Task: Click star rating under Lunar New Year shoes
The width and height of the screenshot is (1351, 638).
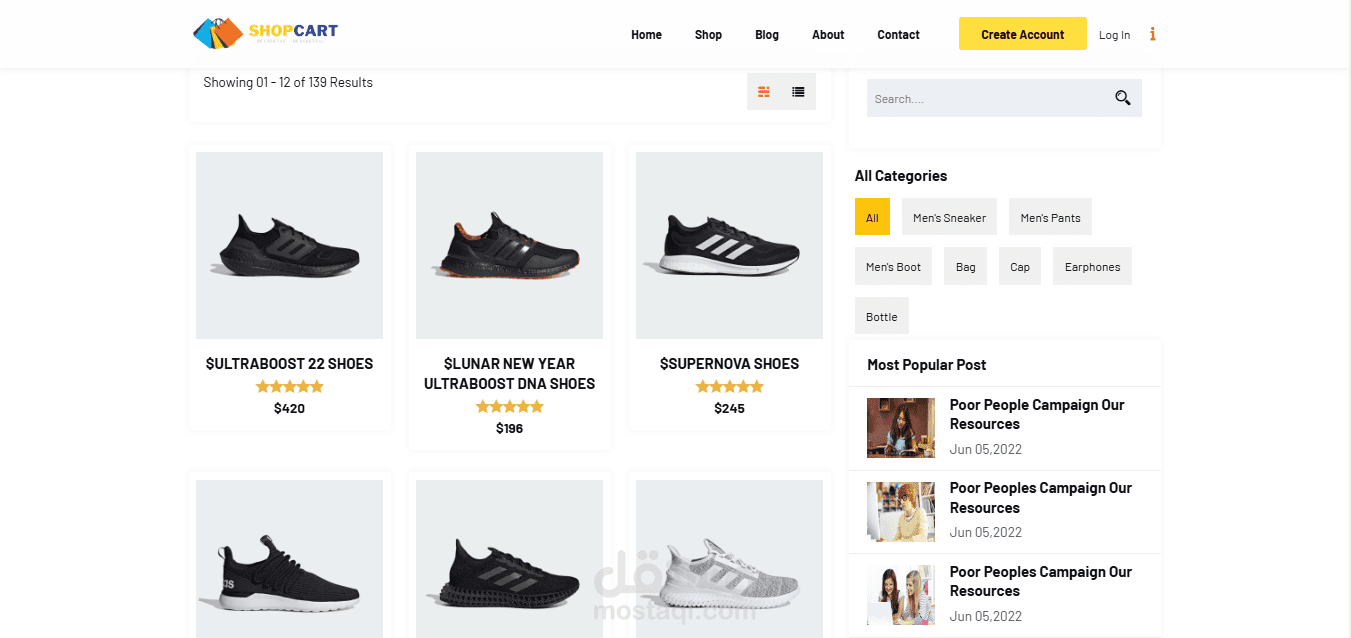Action: [x=509, y=406]
